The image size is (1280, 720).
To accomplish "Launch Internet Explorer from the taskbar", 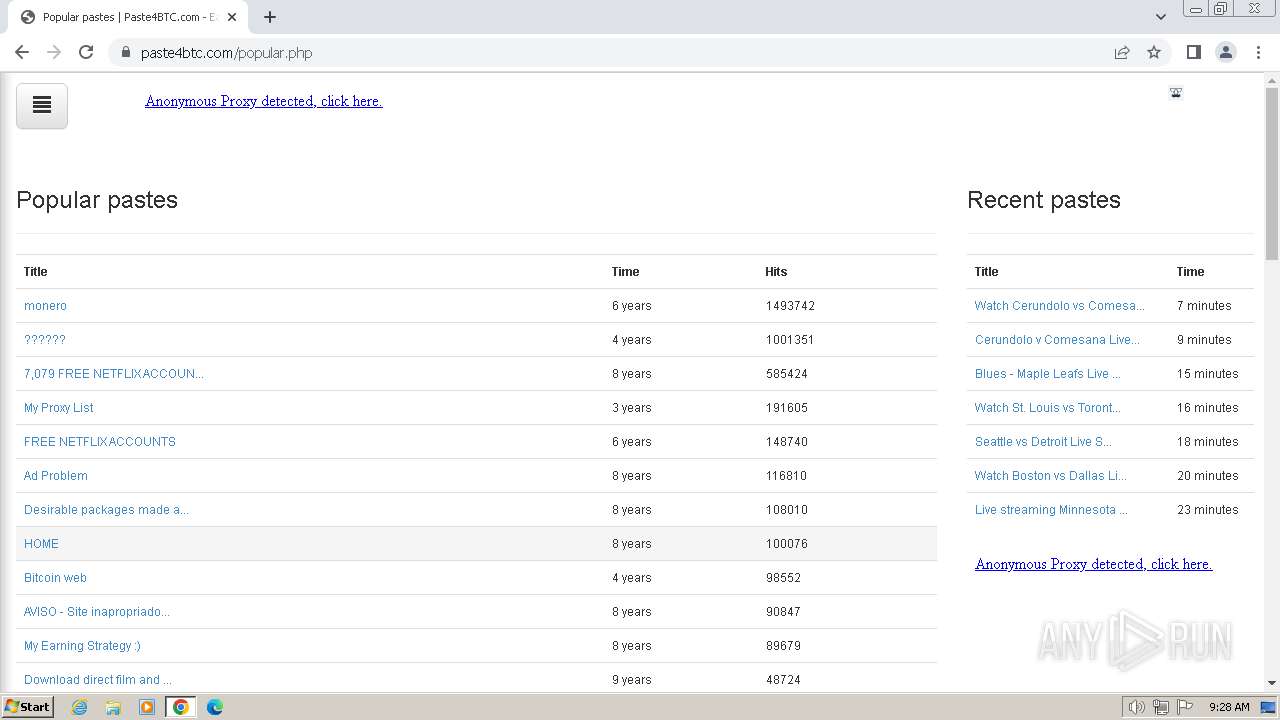I will pos(80,707).
